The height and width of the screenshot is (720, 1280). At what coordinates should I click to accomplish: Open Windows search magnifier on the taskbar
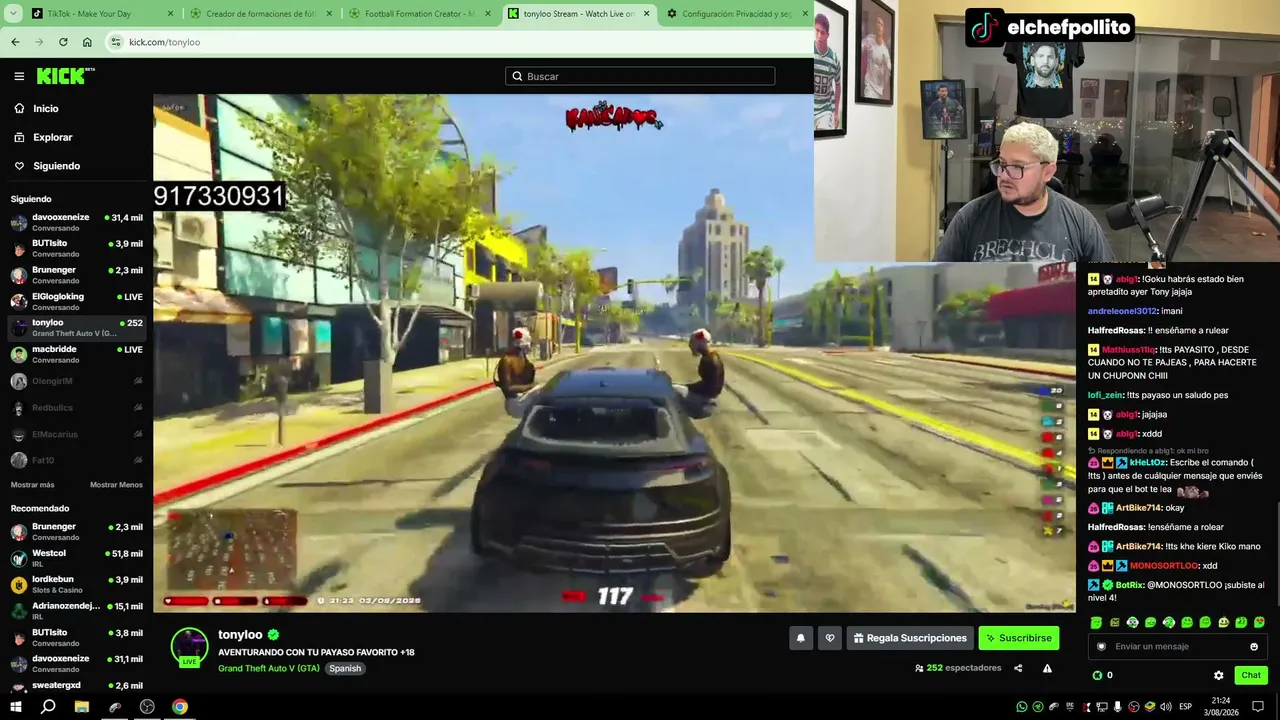pyautogui.click(x=48, y=707)
